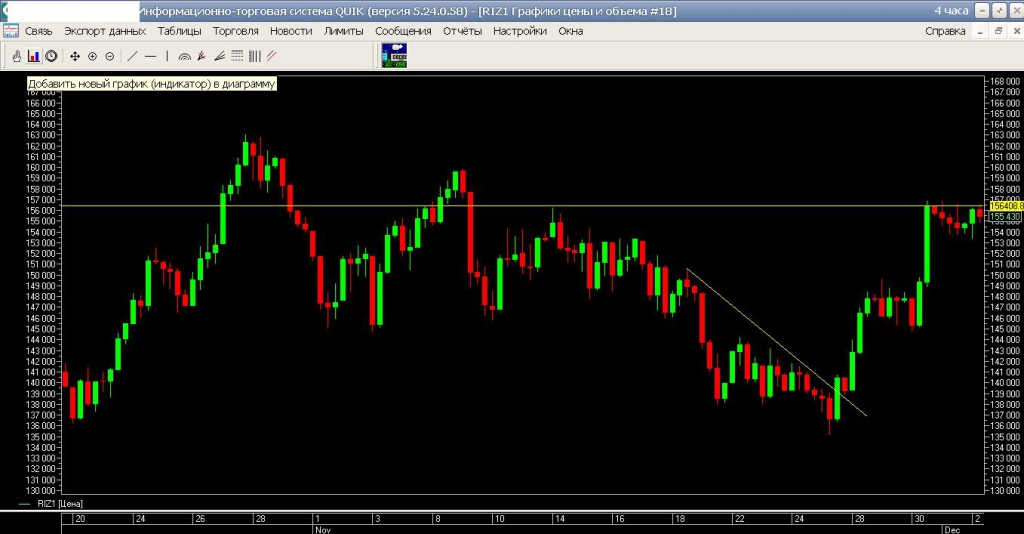The width and height of the screenshot is (1024, 534).
Task: Open the Таблицы menu
Action: 179,31
